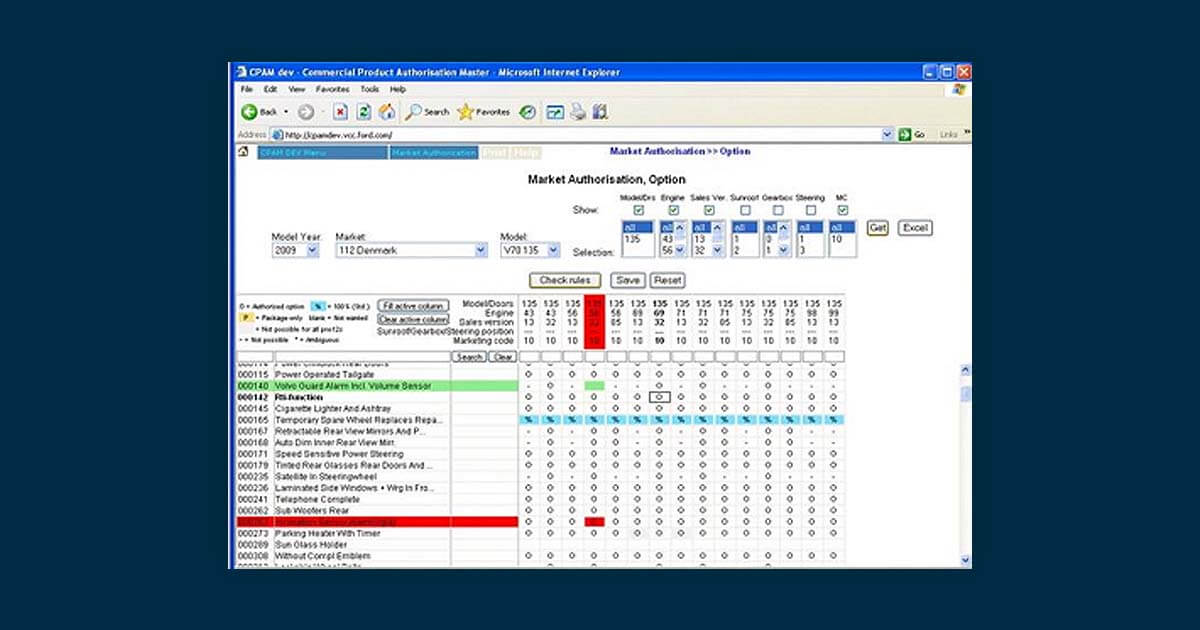Open the Model V70 135 dropdown
The width and height of the screenshot is (1200, 630).
(530, 250)
